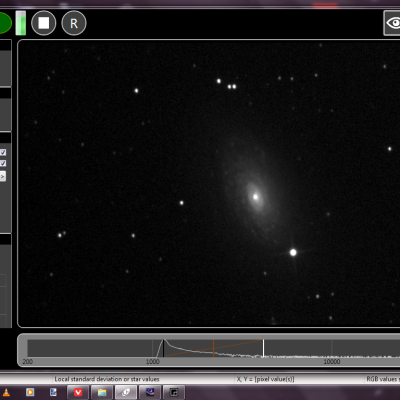Image resolution: width=400 pixels, height=400 pixels.
Task: Click the active highlighted app taskbar button
Action: pyautogui.click(x=126, y=392)
